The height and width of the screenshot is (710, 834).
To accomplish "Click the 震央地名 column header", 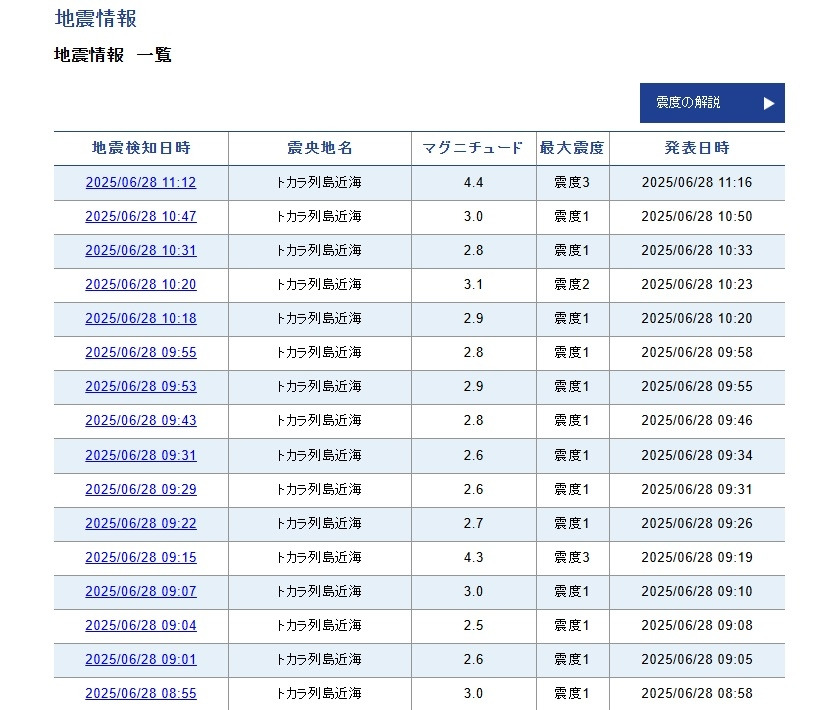I will click(x=320, y=148).
